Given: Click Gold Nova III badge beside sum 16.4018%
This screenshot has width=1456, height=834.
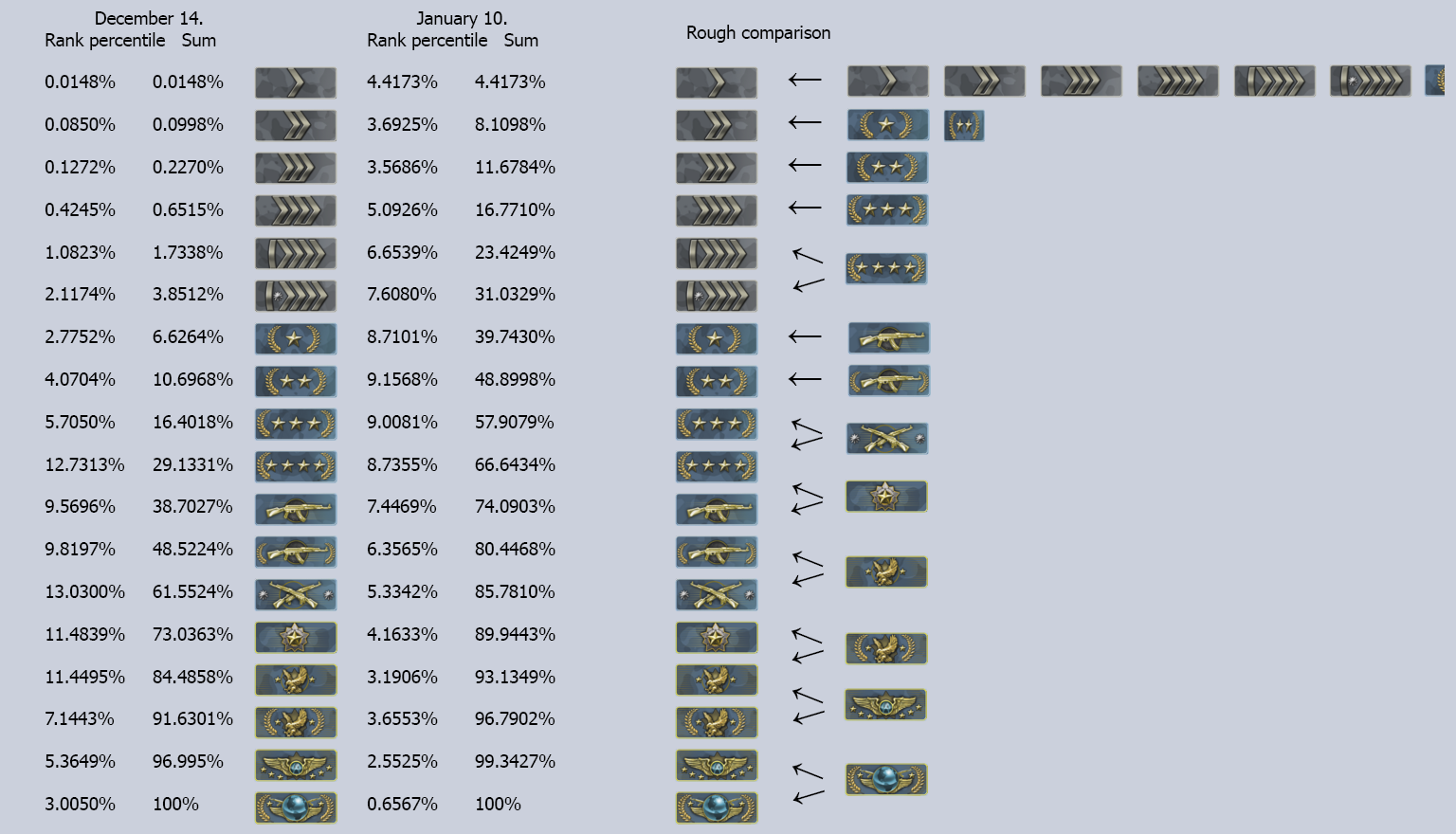Looking at the screenshot, I should [x=296, y=424].
